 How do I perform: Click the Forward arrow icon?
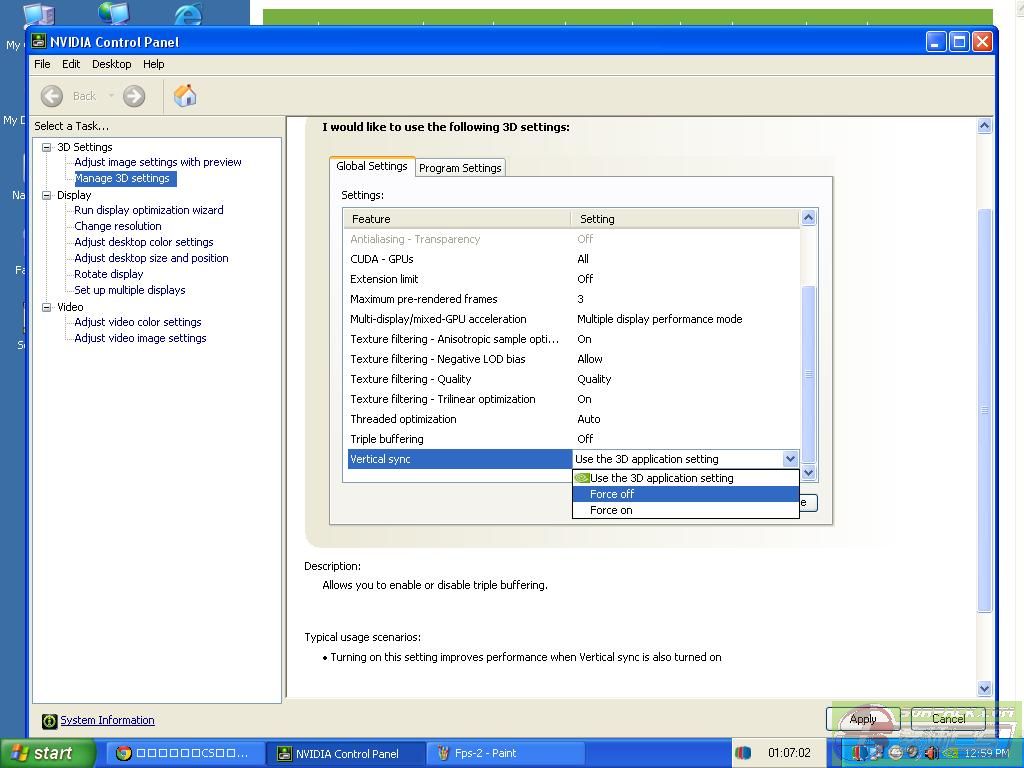pyautogui.click(x=134, y=96)
